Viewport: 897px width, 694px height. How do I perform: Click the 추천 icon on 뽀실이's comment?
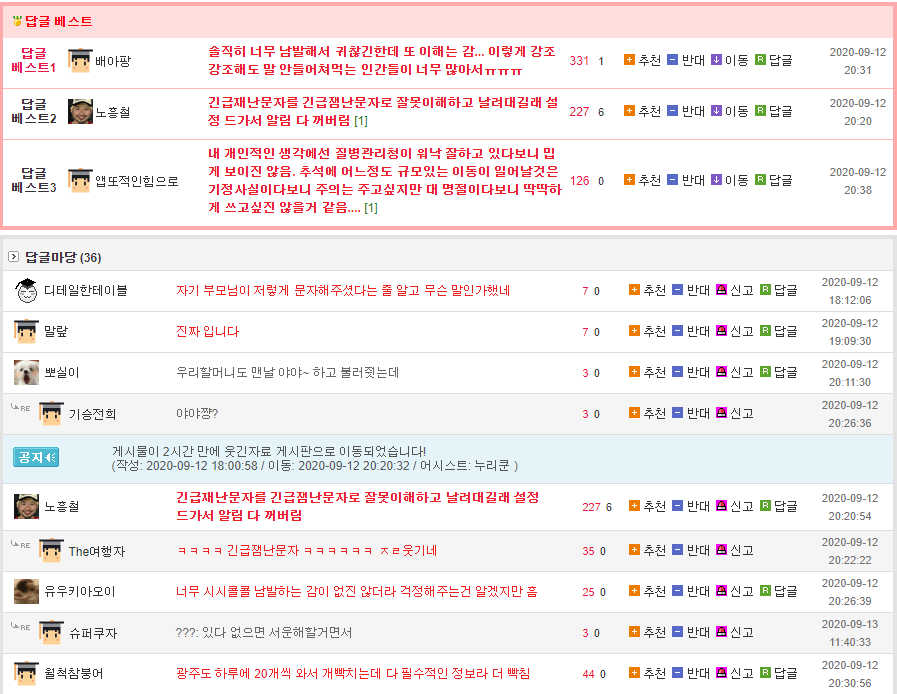point(634,372)
